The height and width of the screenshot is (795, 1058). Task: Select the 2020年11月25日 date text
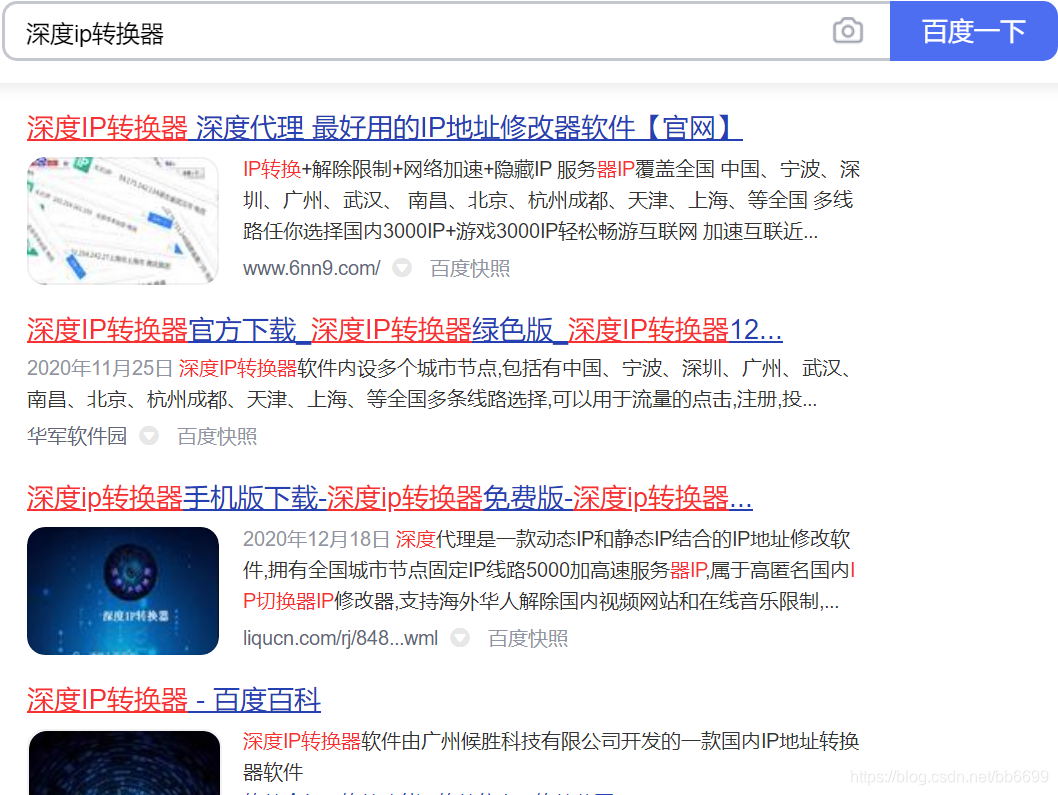pos(100,368)
